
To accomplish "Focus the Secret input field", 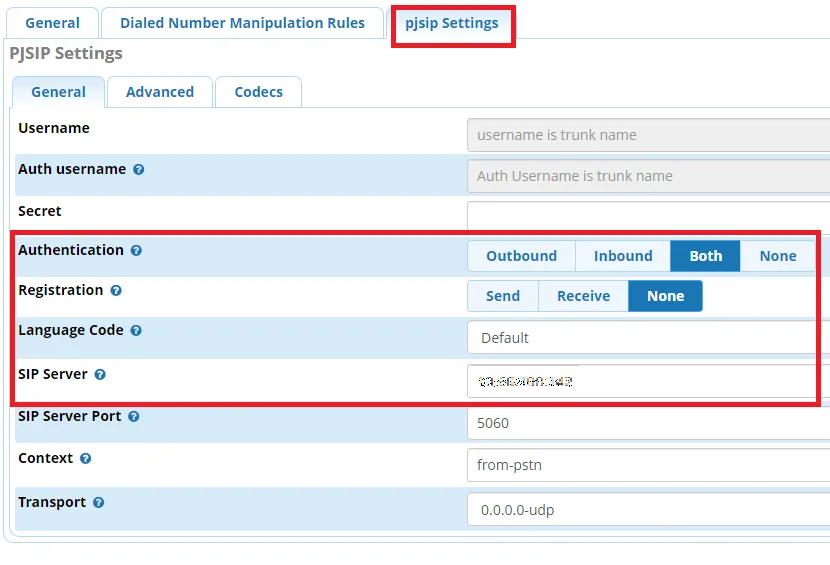I will (648, 216).
